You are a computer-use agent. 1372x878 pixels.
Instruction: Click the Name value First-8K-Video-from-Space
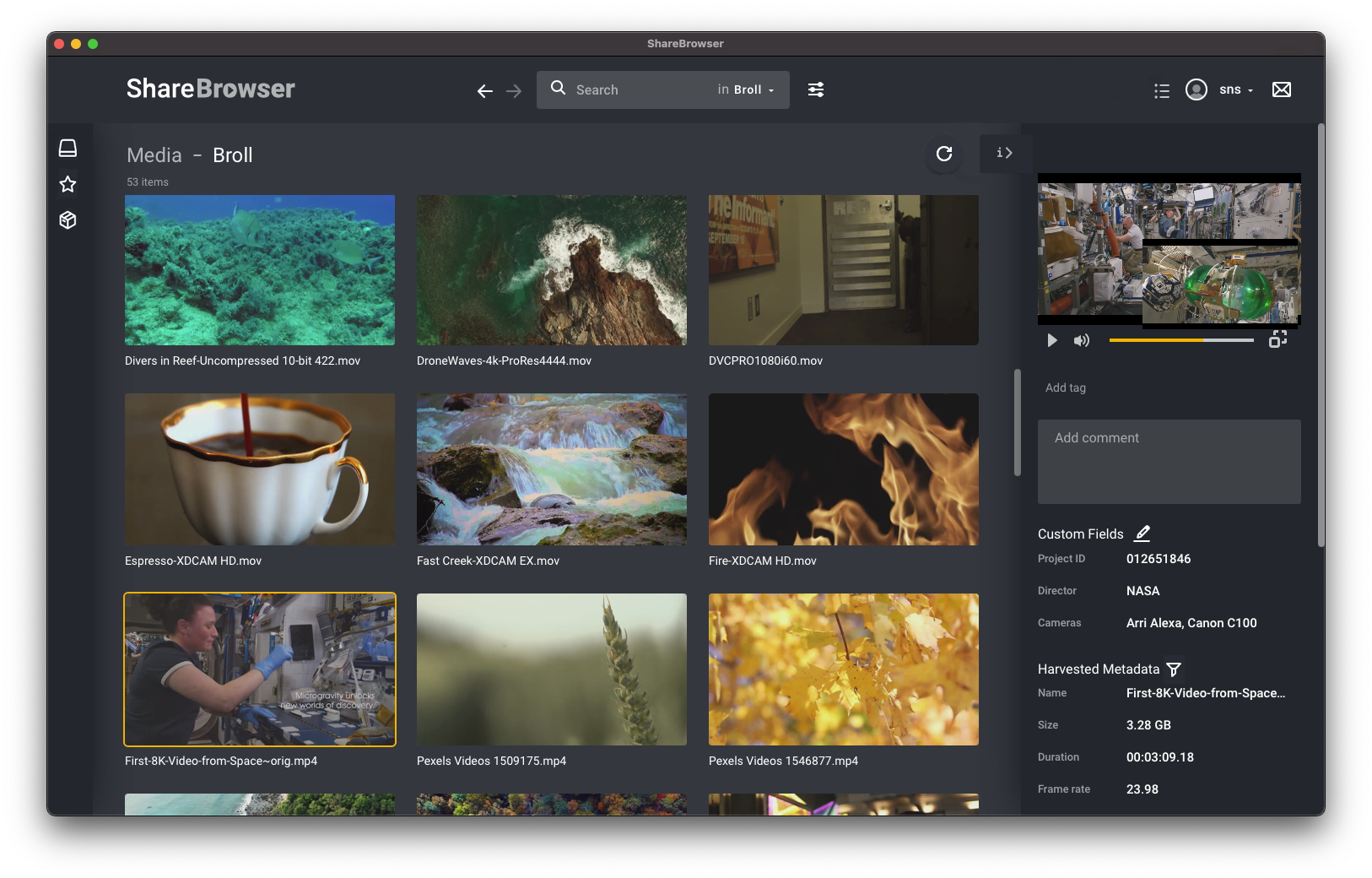click(x=1206, y=693)
